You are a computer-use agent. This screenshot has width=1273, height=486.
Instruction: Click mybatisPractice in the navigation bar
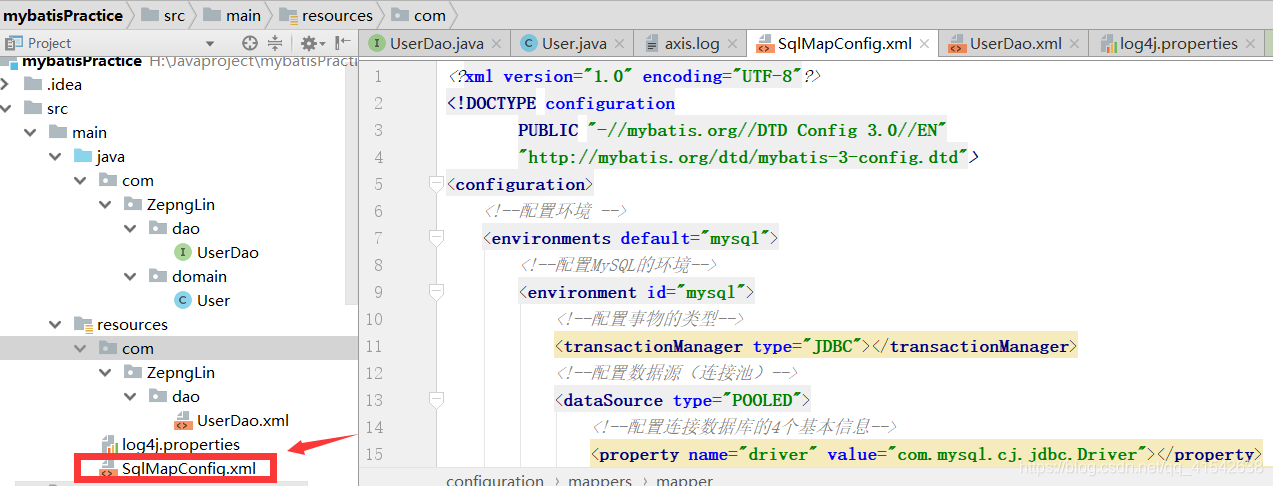coord(63,15)
